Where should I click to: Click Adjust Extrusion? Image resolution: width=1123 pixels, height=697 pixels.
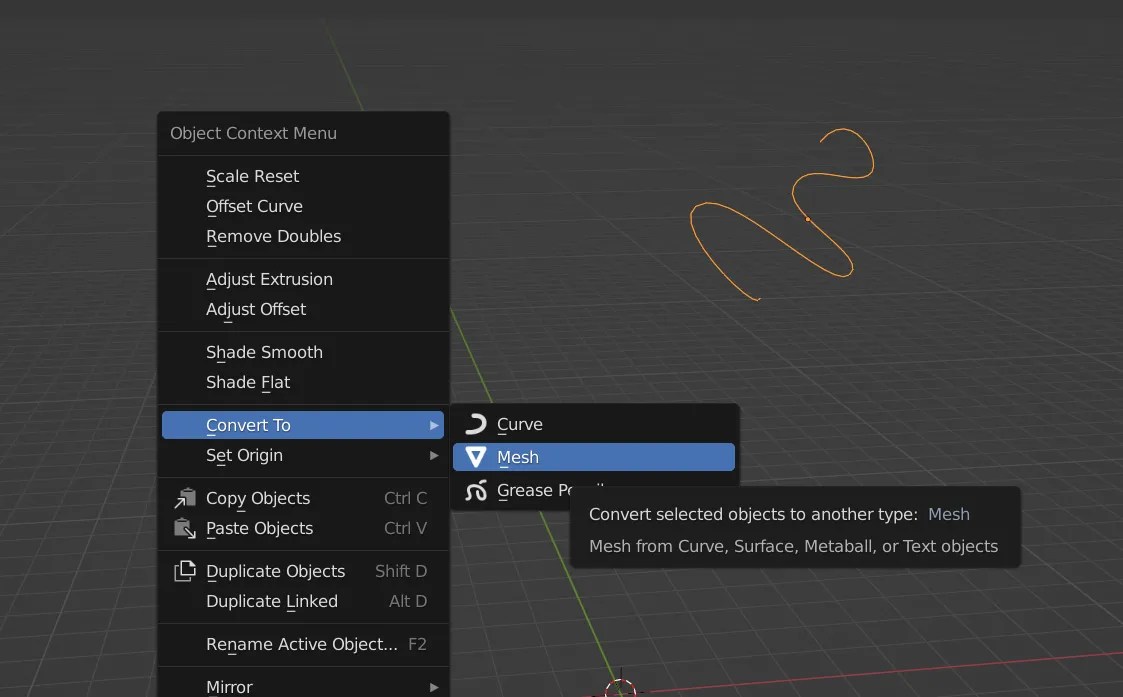pos(268,279)
